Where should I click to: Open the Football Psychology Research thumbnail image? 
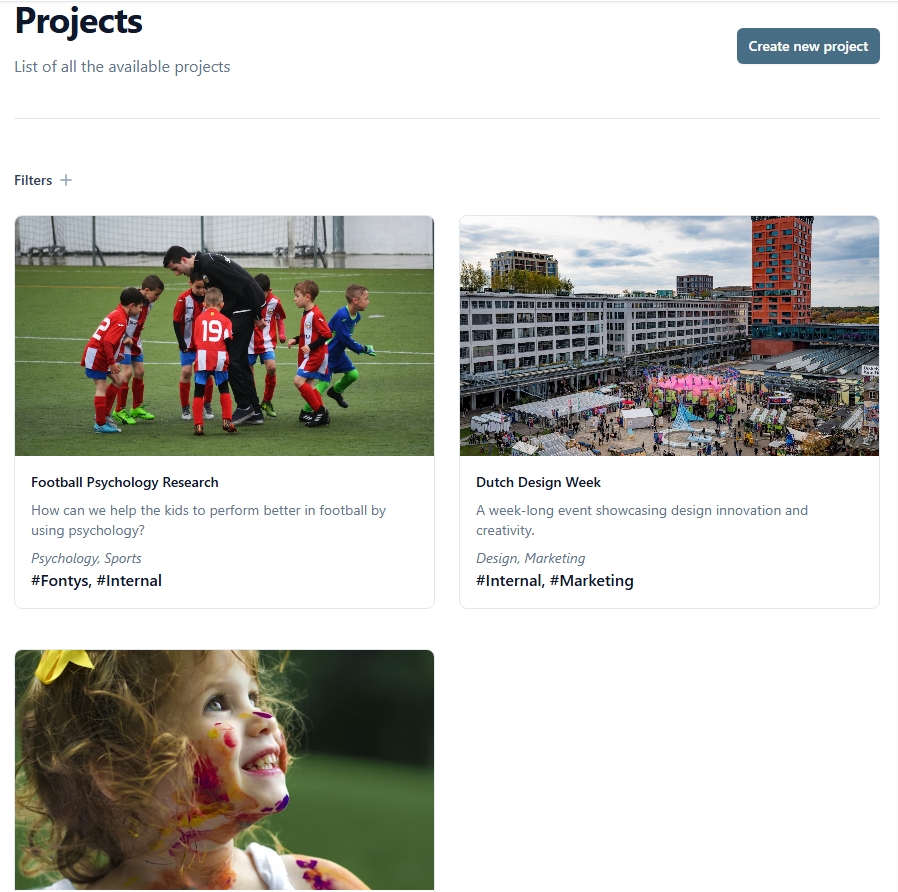(224, 336)
